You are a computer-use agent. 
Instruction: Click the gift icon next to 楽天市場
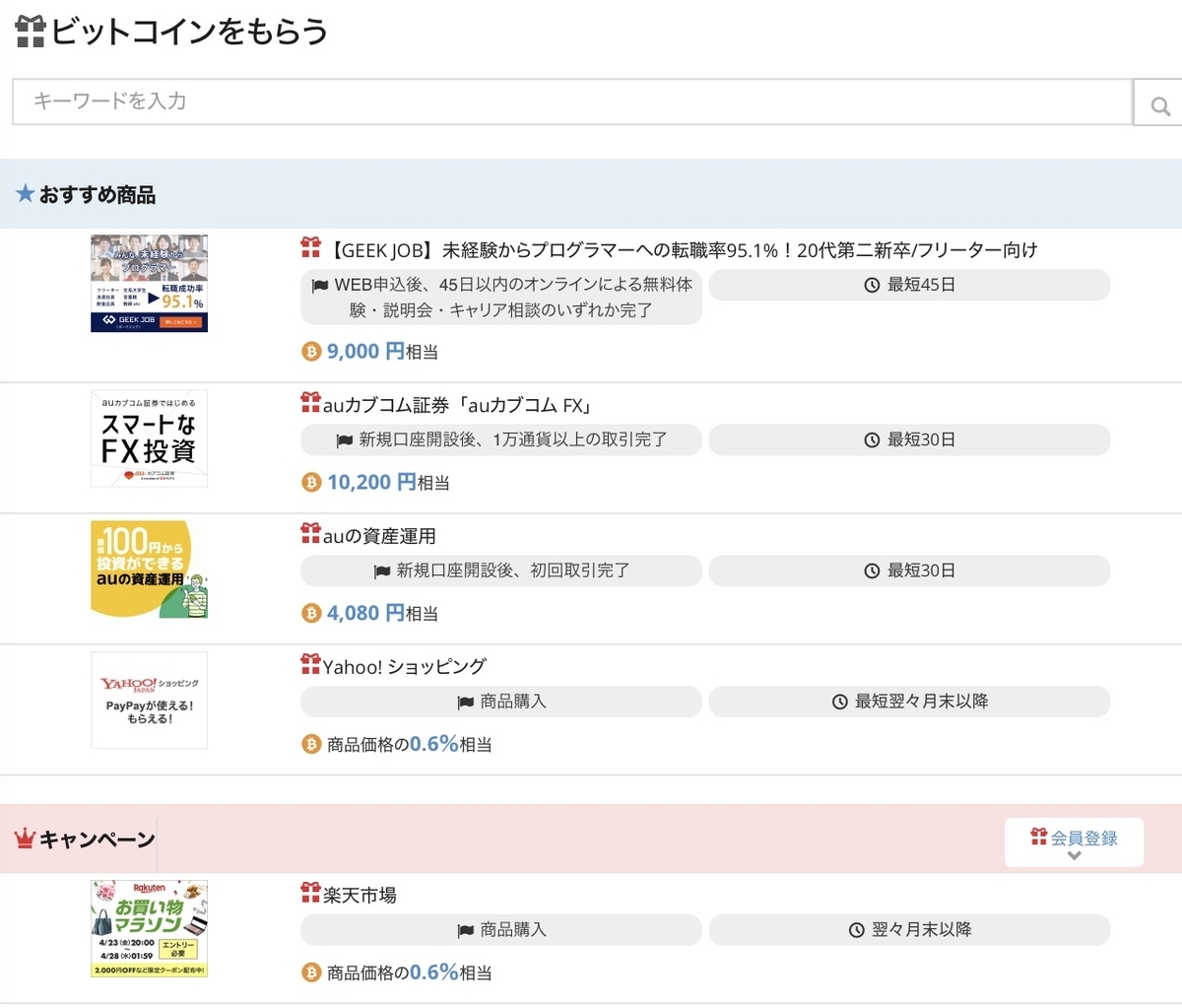click(x=308, y=894)
